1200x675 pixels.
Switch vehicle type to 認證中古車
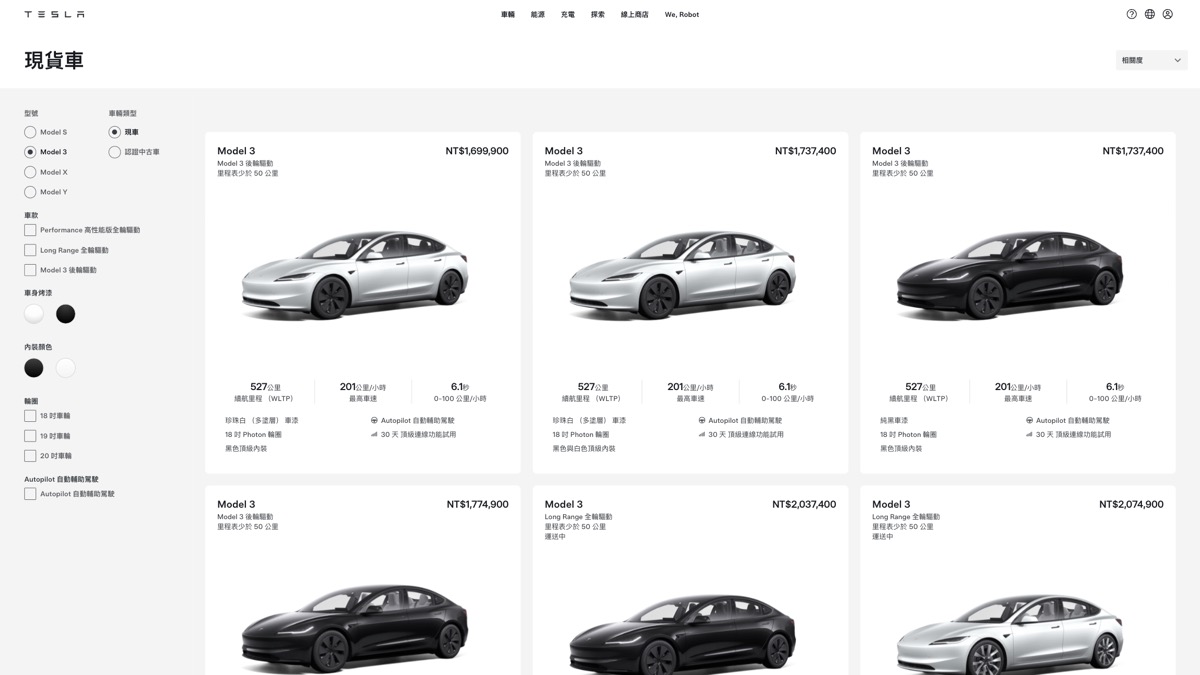[114, 152]
